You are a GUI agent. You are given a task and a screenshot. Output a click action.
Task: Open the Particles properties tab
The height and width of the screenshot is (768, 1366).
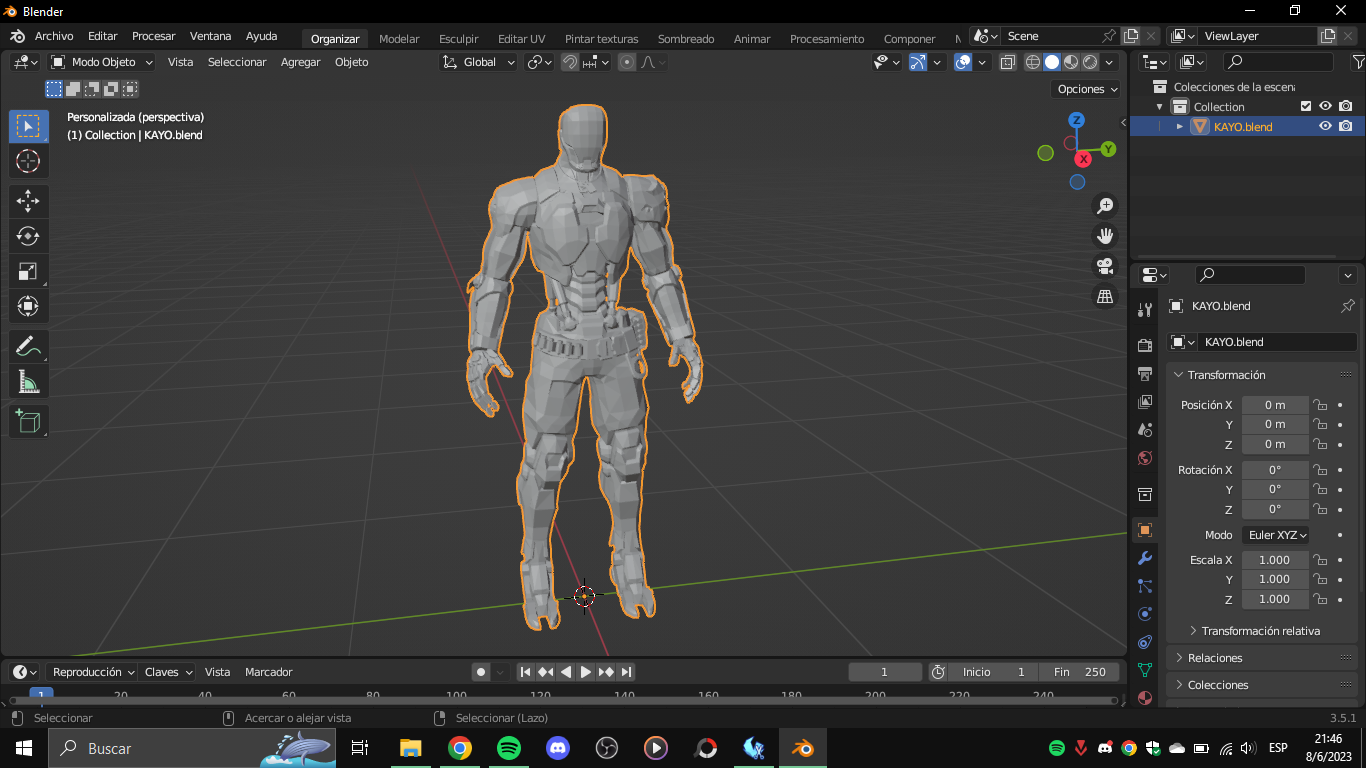[1145, 586]
